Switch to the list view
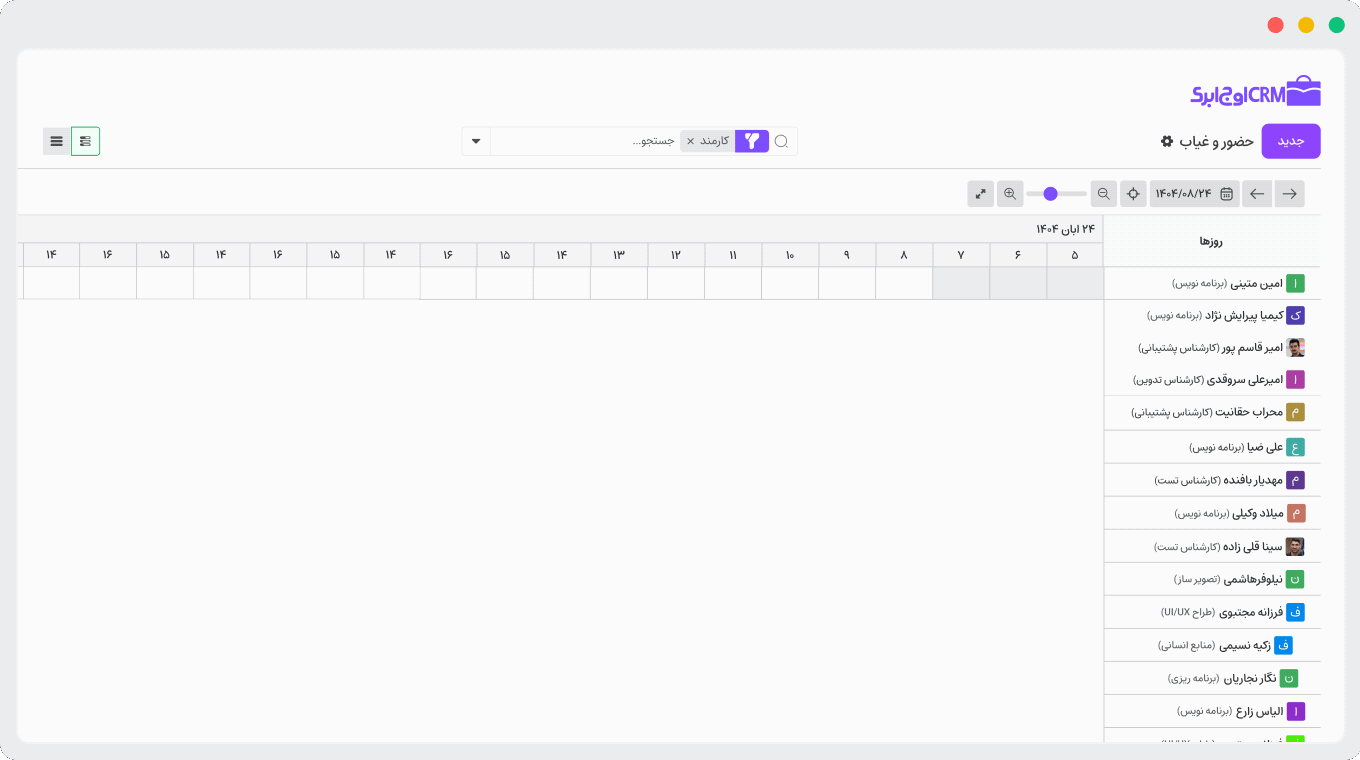This screenshot has height=760, width=1360. pos(57,141)
